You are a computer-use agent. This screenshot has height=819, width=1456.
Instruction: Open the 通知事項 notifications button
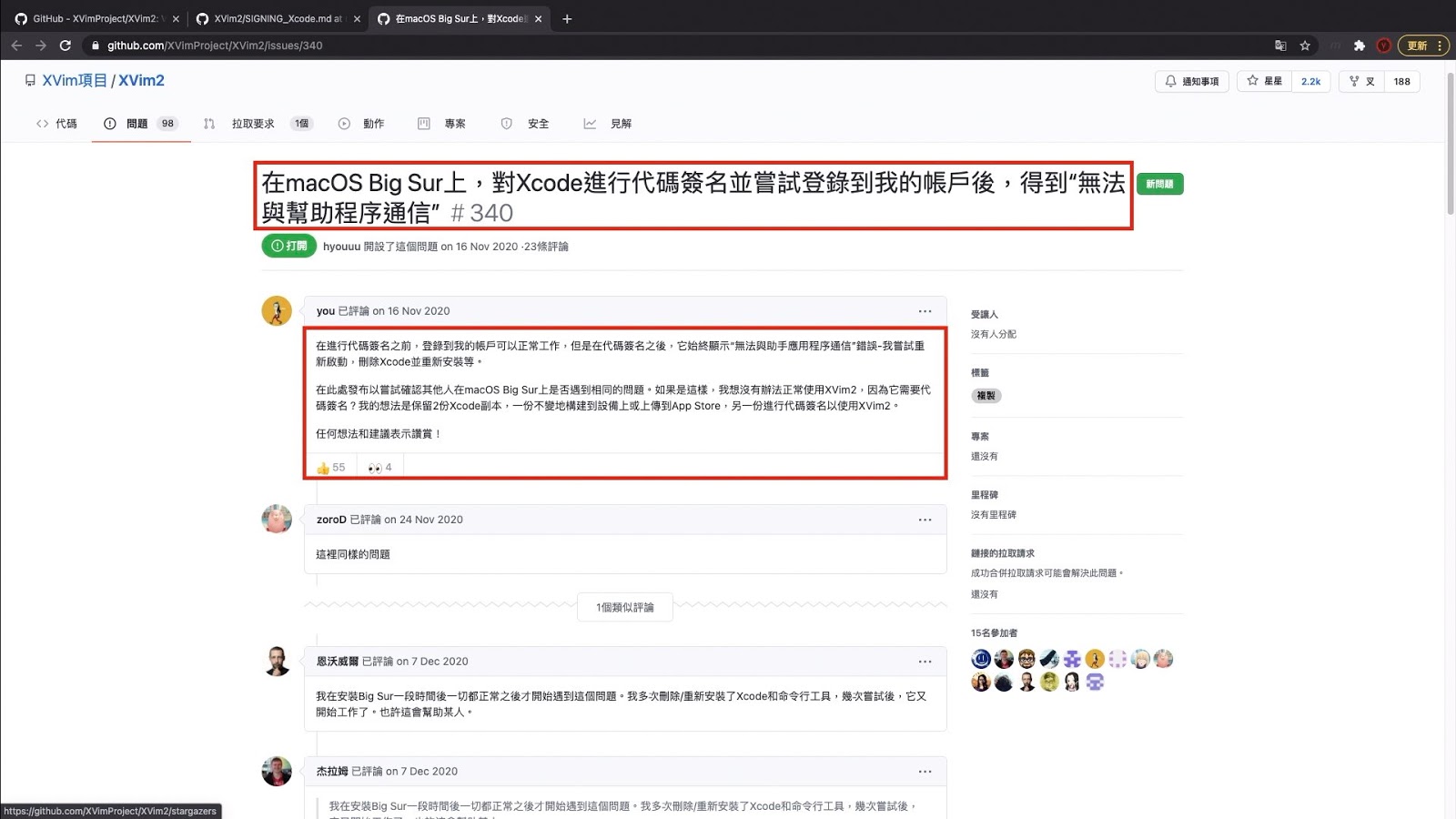click(1192, 81)
